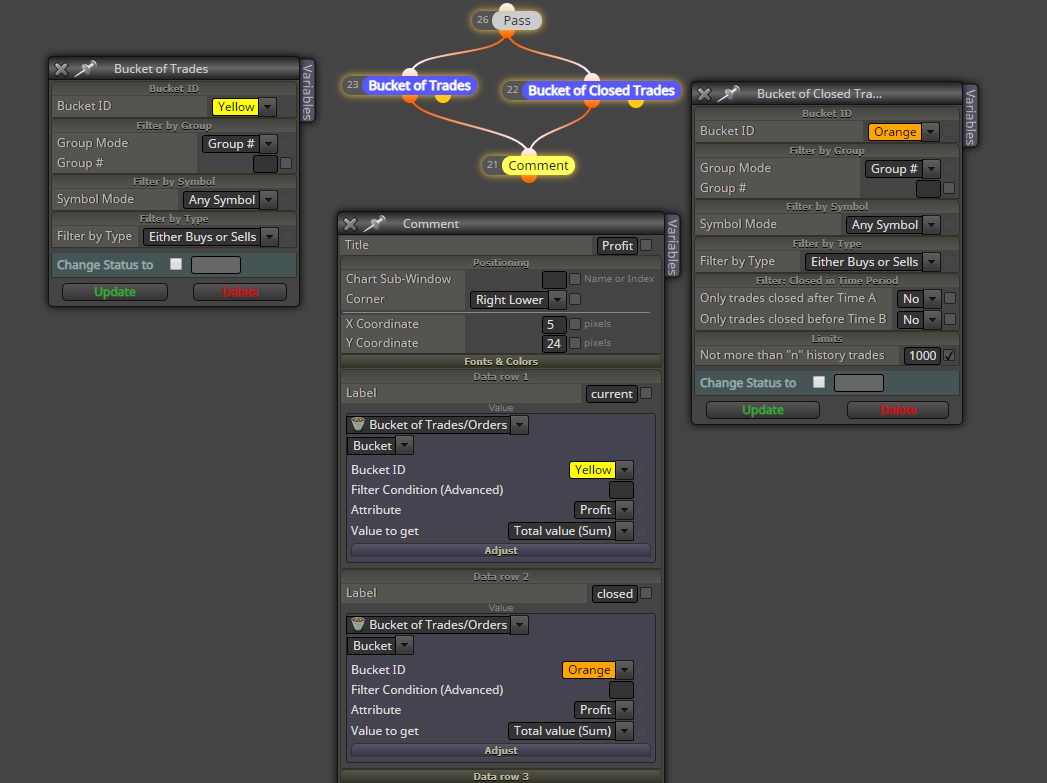The height and width of the screenshot is (783, 1047).
Task: Select the Pass node
Action: click(x=517, y=20)
